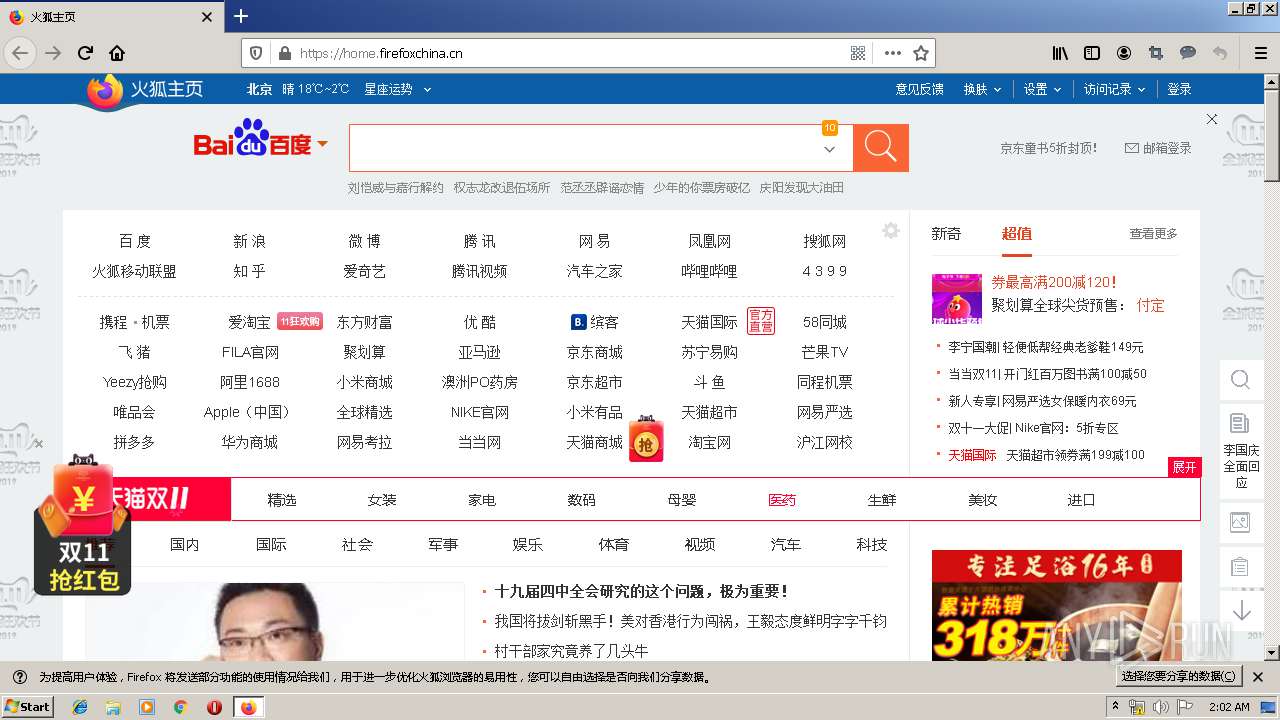Viewport: 1280px width, 720px height.
Task: Click the side panel down arrow icon
Action: [x=1241, y=610]
